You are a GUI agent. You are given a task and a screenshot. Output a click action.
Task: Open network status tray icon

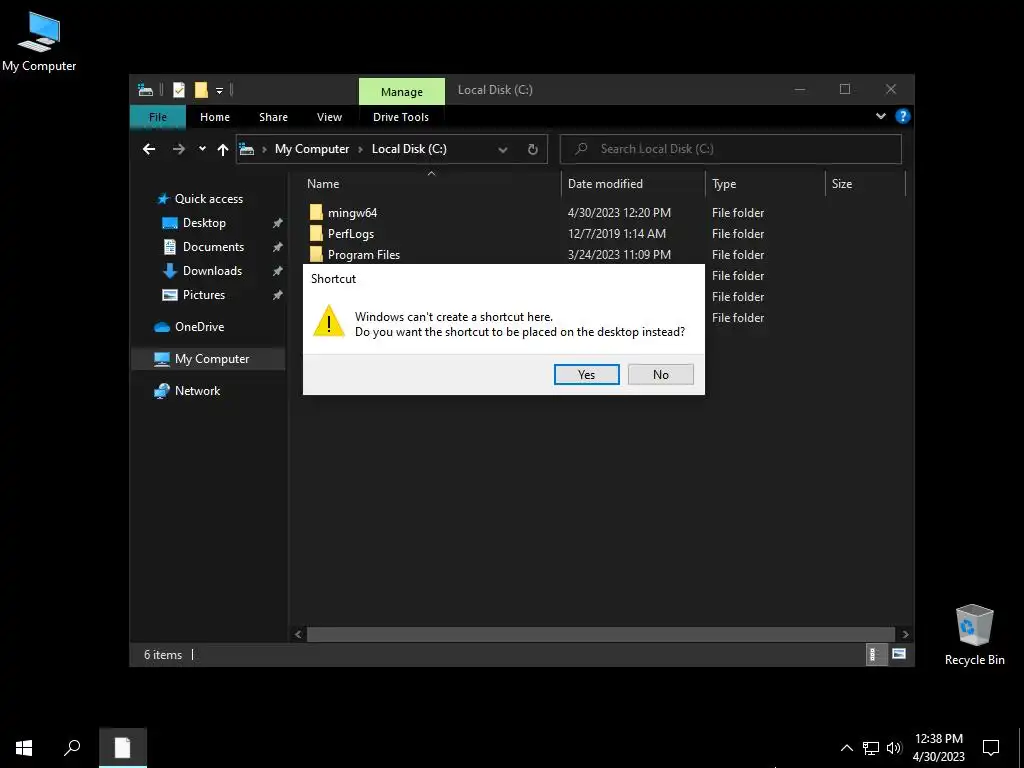pyautogui.click(x=871, y=748)
